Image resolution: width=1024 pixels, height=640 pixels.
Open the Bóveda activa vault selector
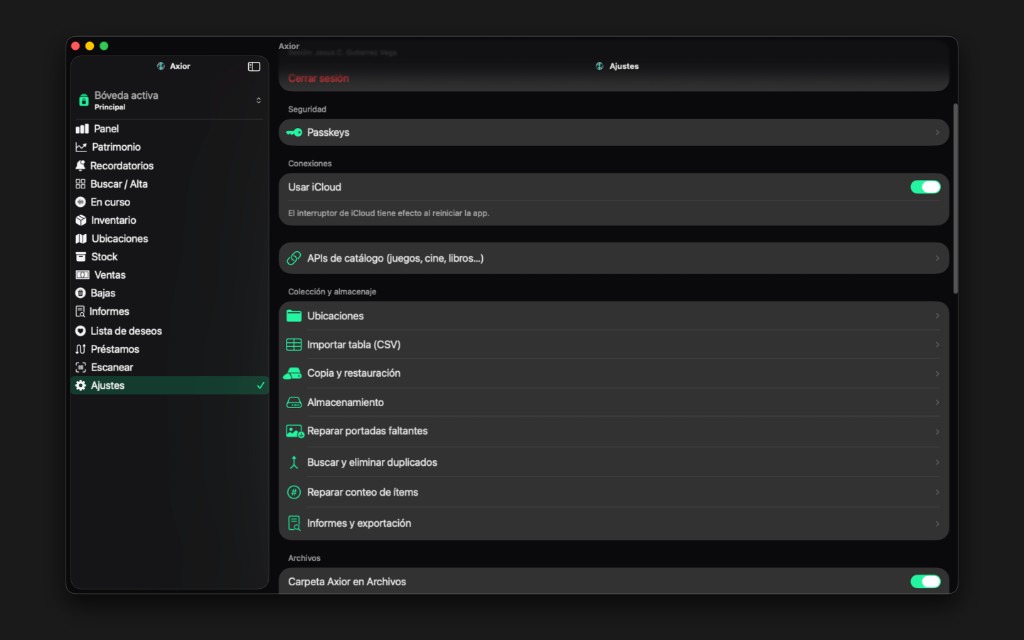click(x=169, y=101)
